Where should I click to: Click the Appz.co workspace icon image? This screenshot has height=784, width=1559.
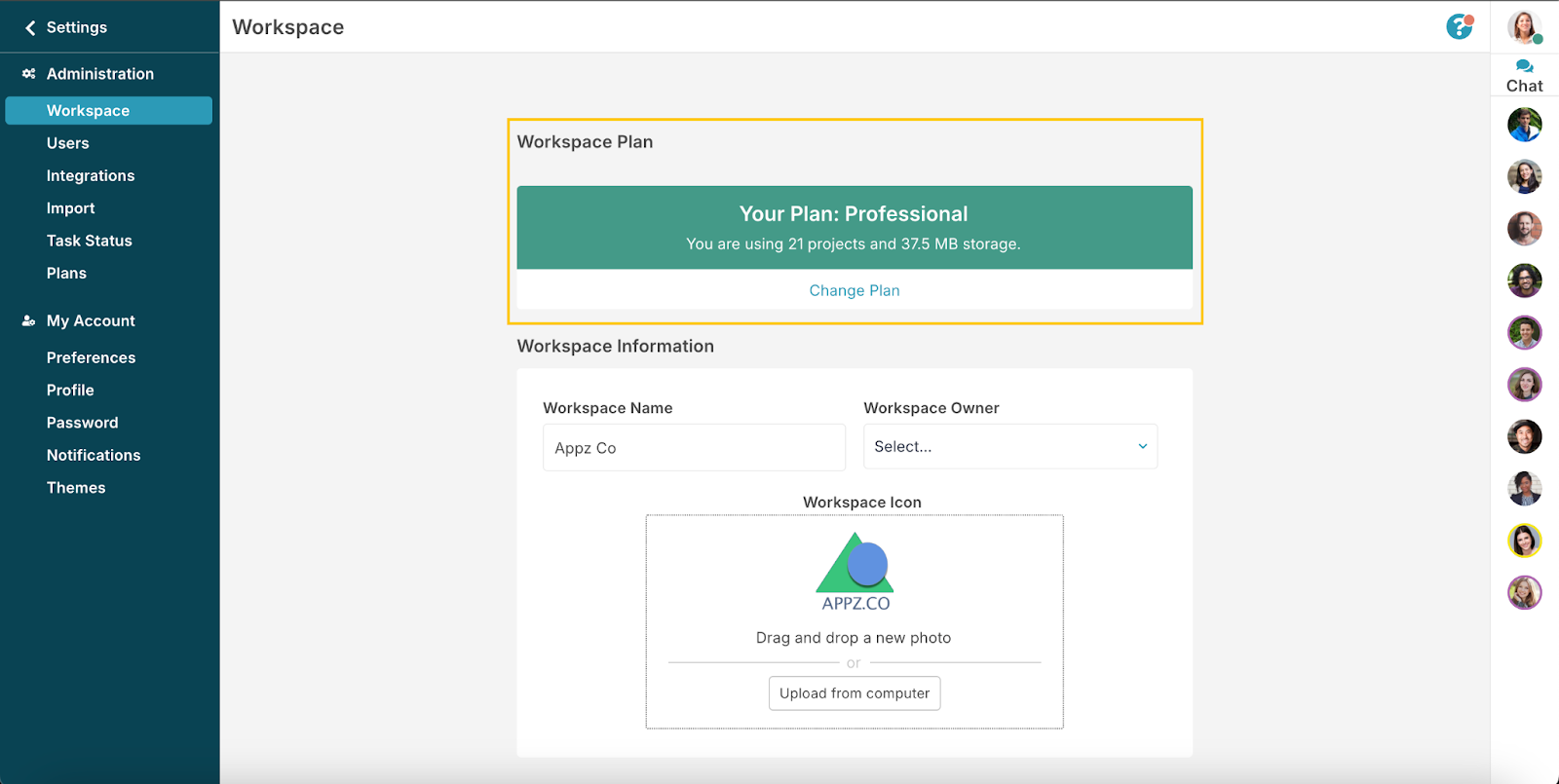tap(855, 572)
